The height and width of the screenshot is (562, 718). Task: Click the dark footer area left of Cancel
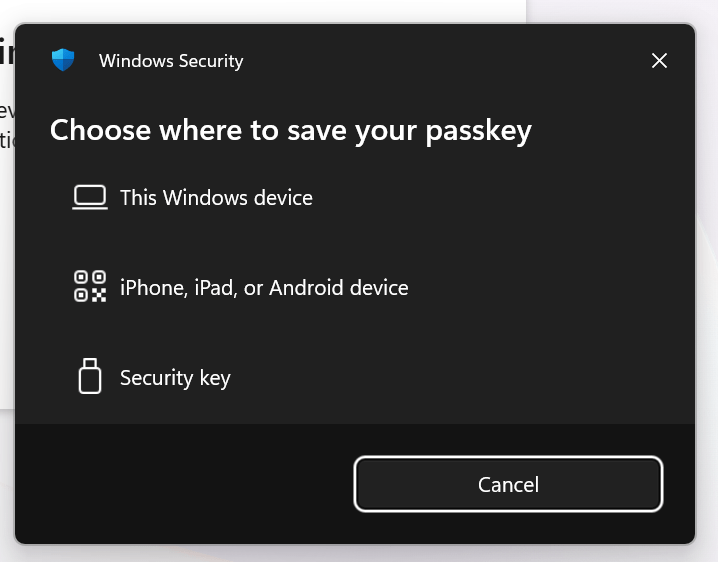click(180, 484)
